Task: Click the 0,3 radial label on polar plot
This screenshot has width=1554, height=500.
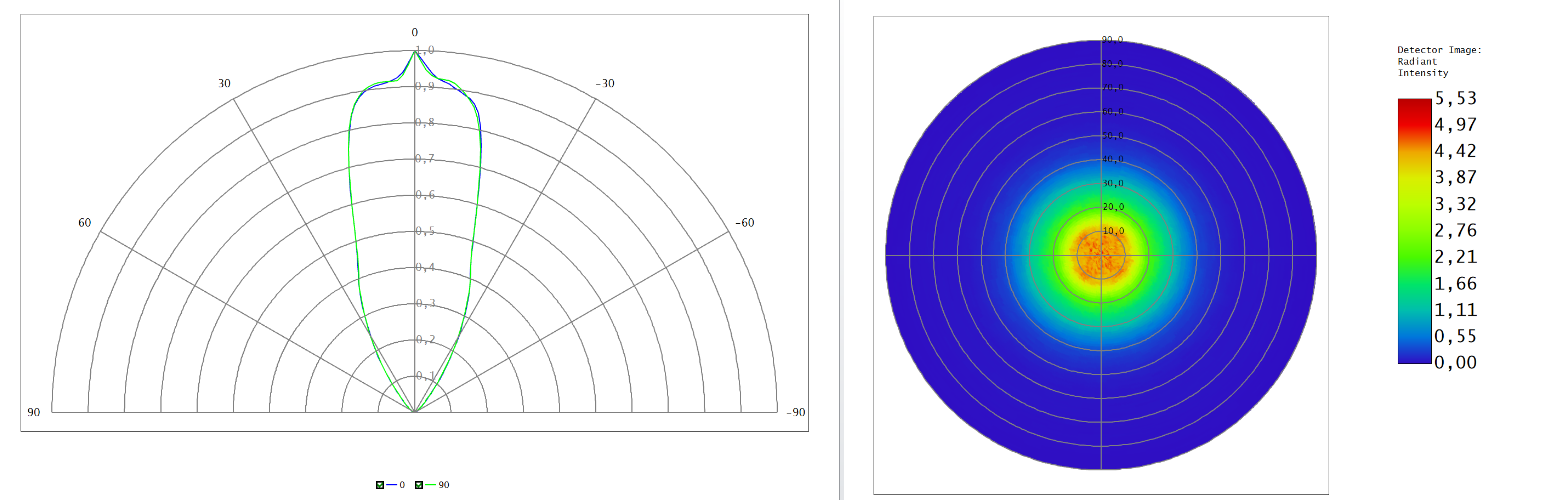Action: point(425,304)
